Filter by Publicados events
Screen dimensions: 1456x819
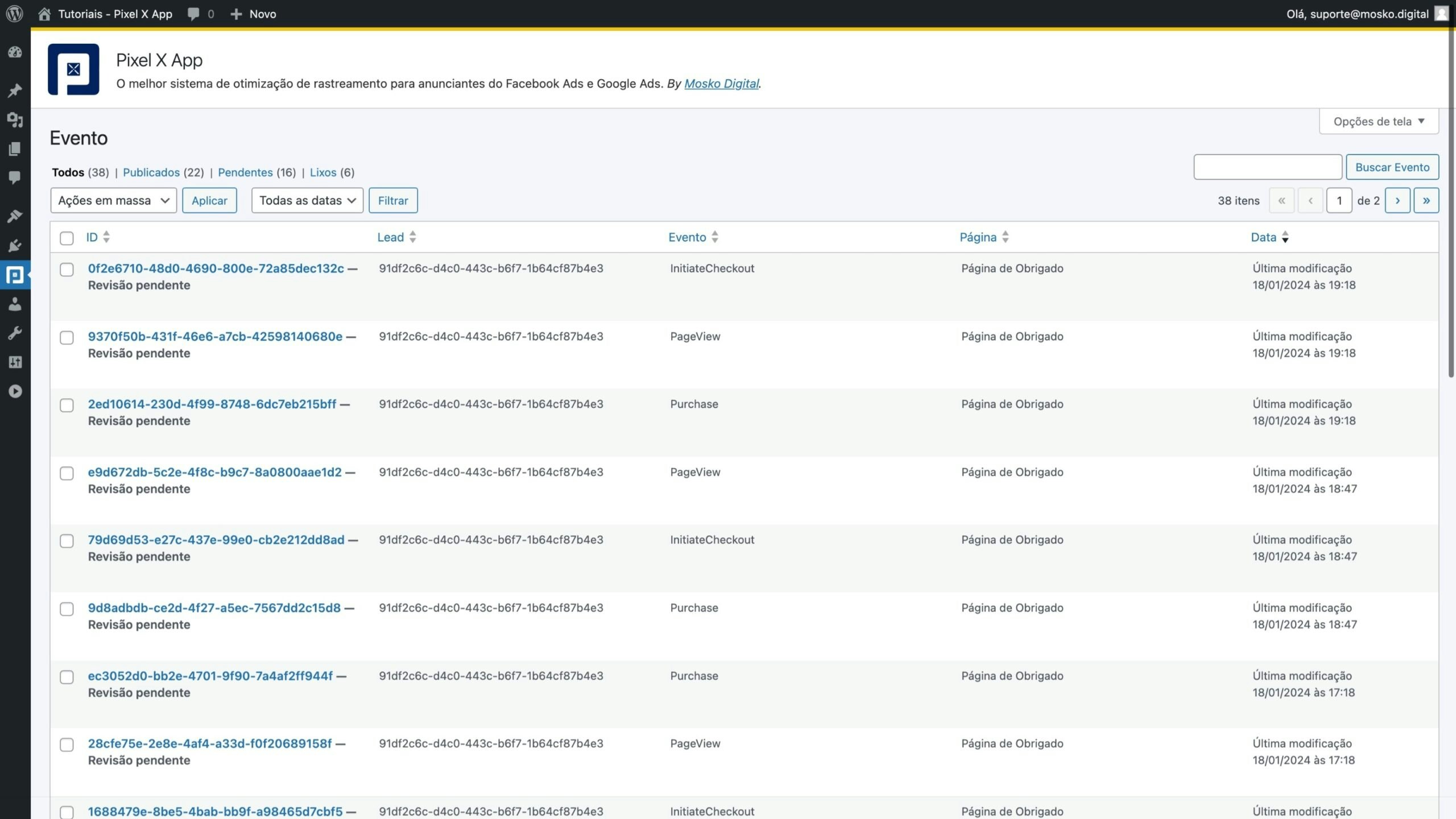[151, 172]
